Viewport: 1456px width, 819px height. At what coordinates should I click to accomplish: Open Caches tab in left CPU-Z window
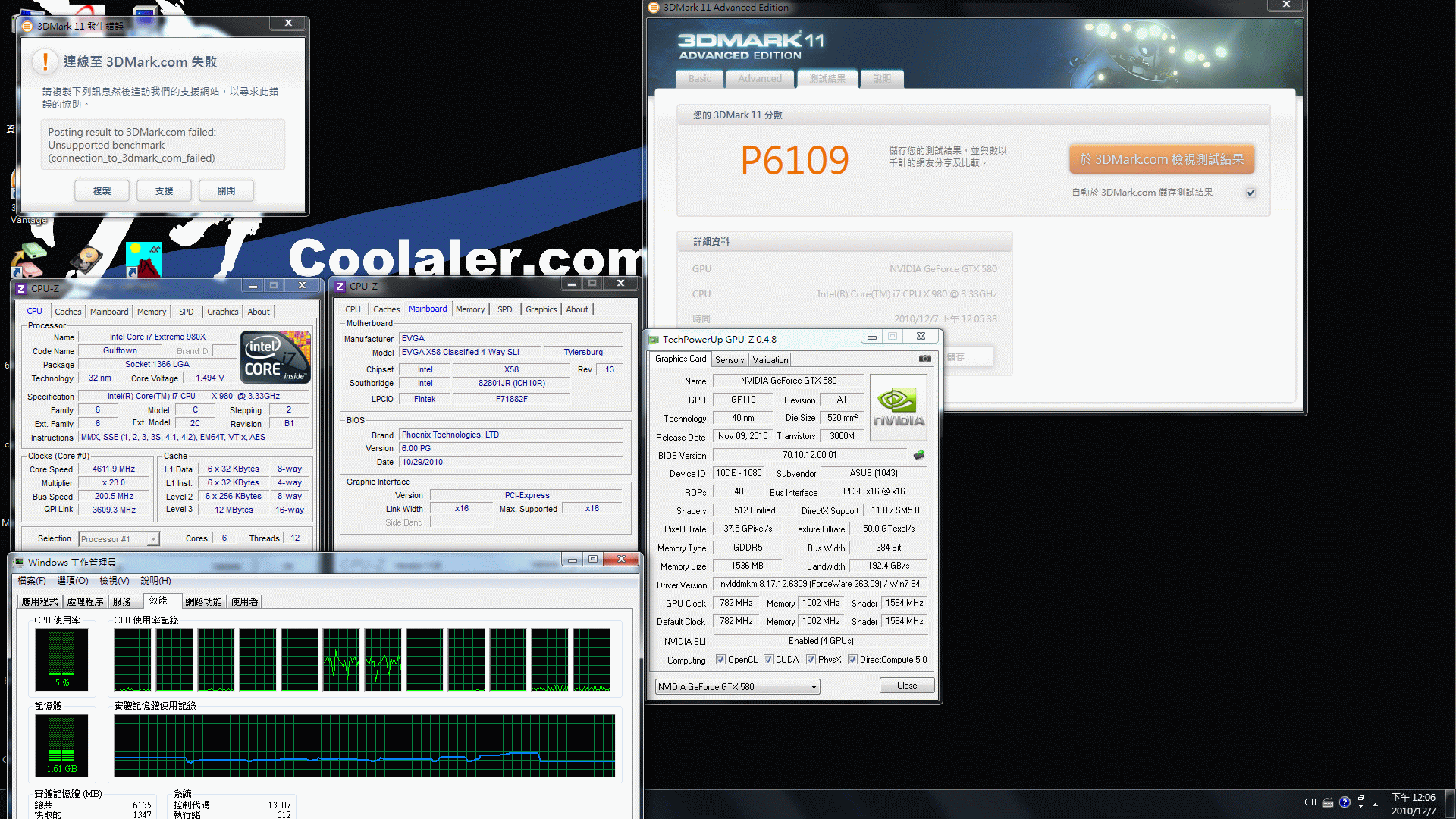point(67,312)
